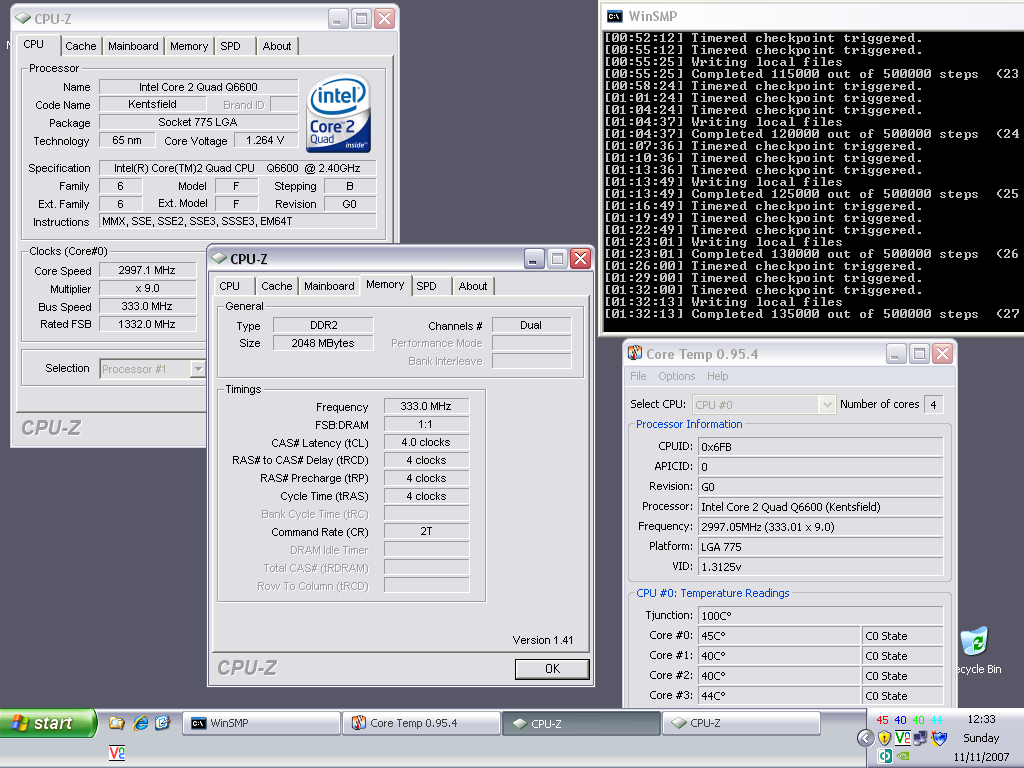This screenshot has width=1024, height=768.
Task: Click the Quick Launch icon right of Internet Explorer
Action: click(162, 723)
